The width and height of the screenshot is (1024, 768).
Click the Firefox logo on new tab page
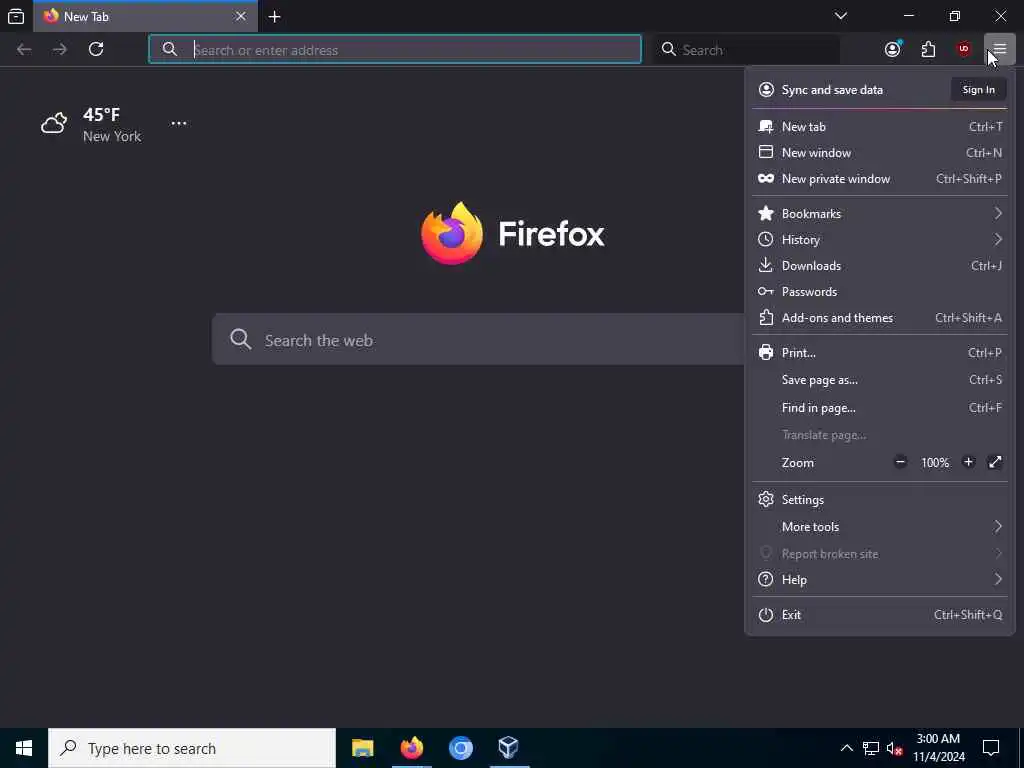point(452,233)
